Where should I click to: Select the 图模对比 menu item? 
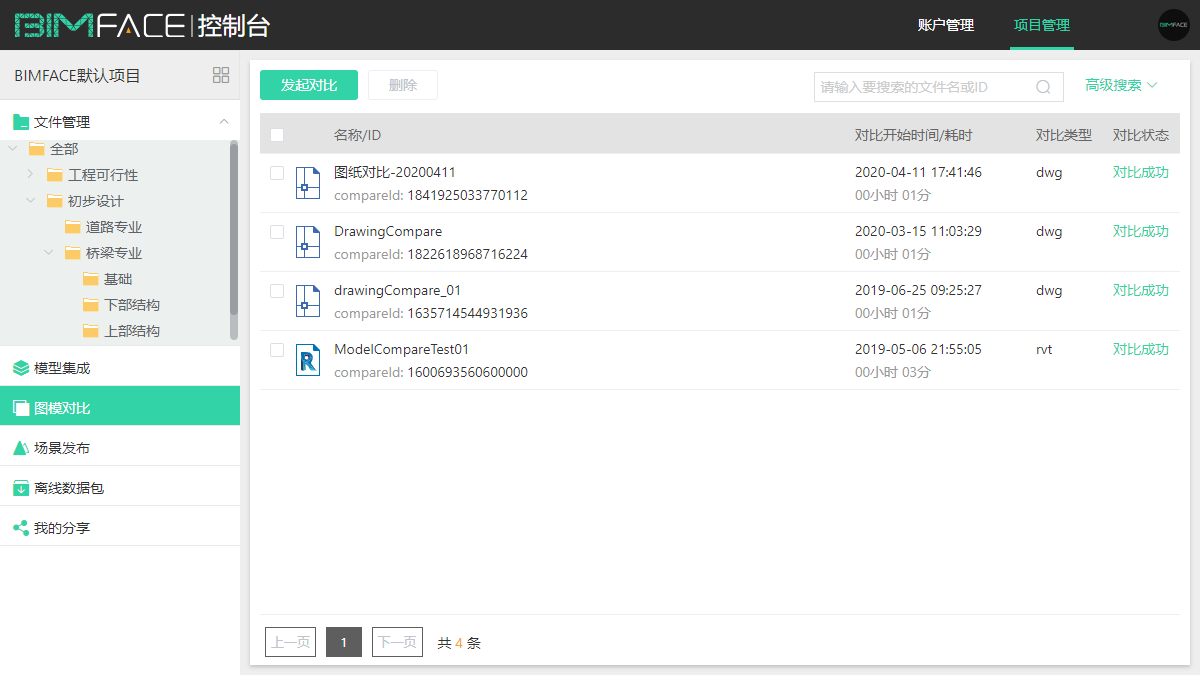tap(62, 408)
